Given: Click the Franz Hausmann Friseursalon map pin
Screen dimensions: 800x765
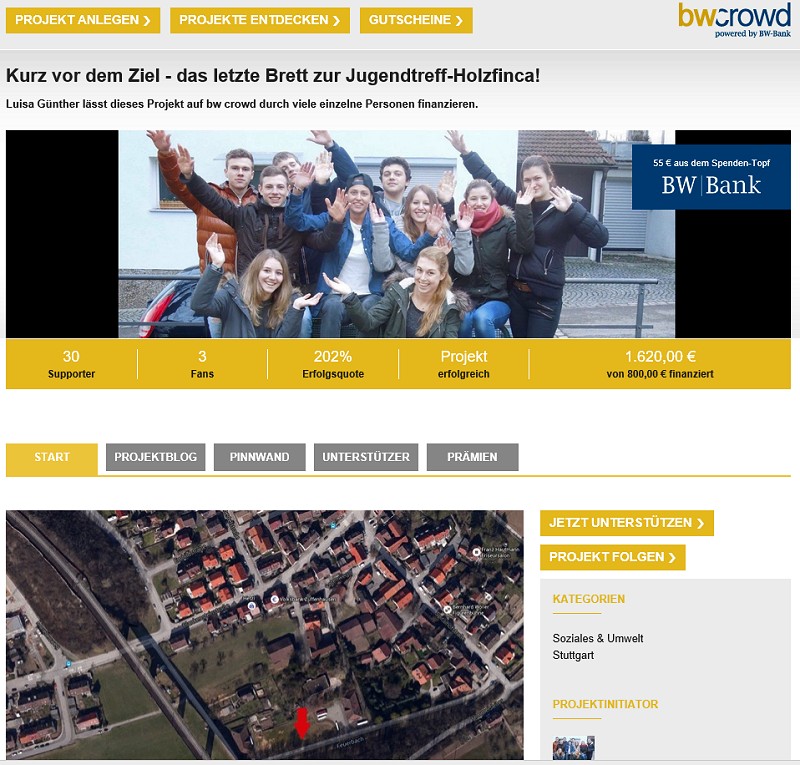Looking at the screenshot, I should (x=477, y=551).
